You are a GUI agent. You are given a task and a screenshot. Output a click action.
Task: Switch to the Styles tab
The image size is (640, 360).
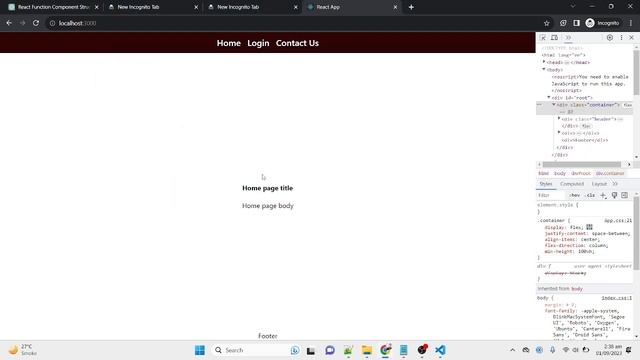[546, 184]
